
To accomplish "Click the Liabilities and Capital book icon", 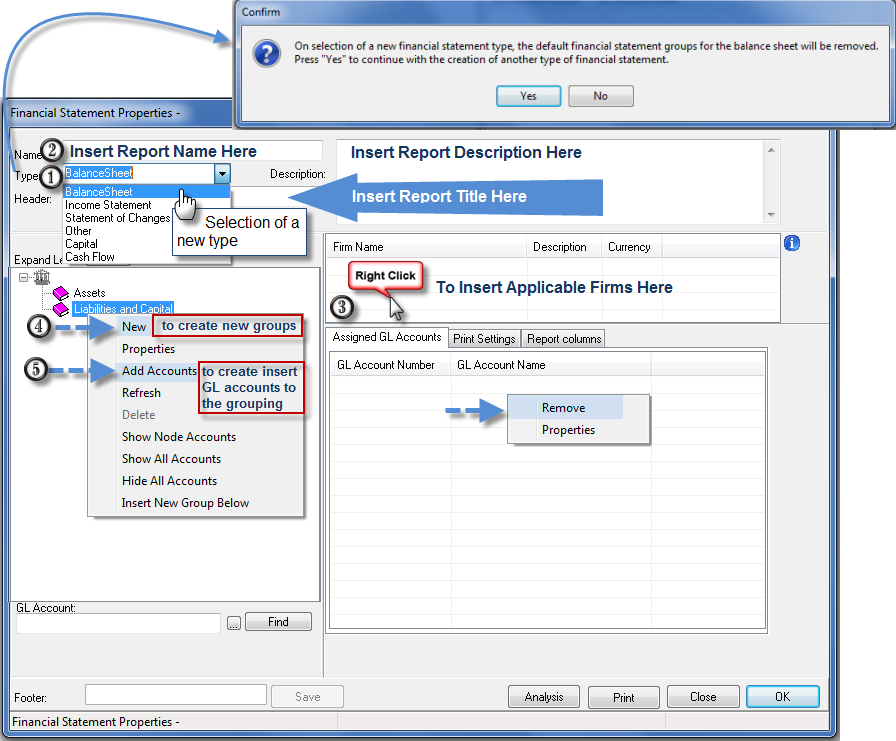I will [61, 309].
